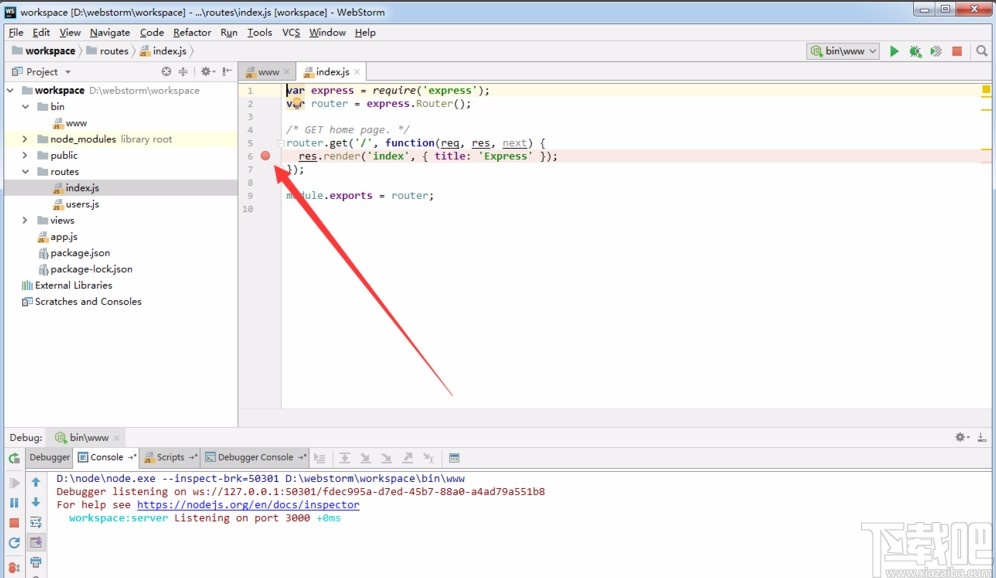Expand the public folder
996x578 pixels.
25,155
